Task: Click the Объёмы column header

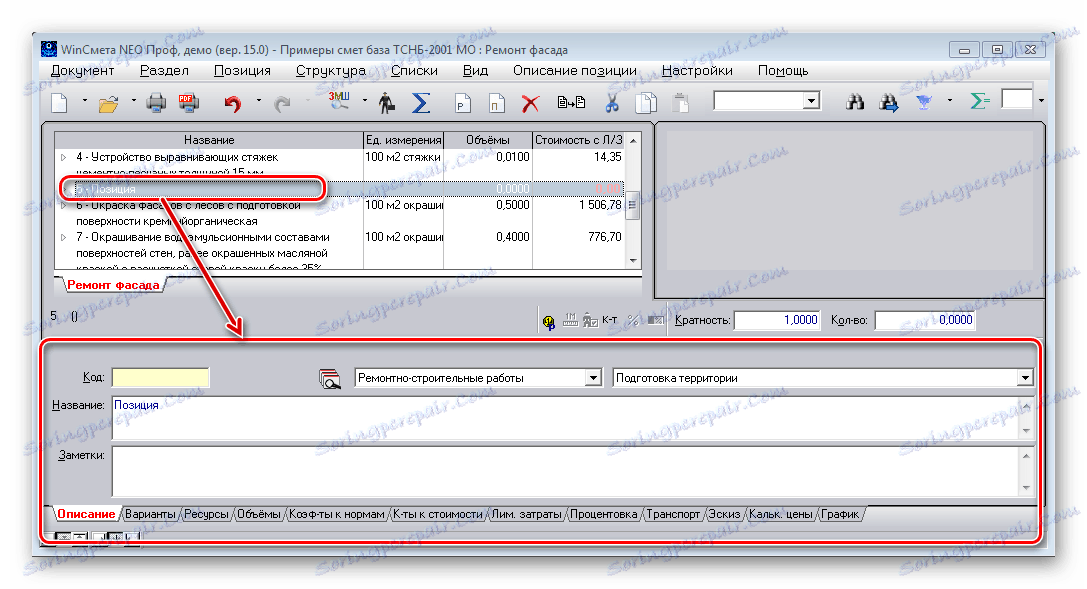Action: (488, 140)
